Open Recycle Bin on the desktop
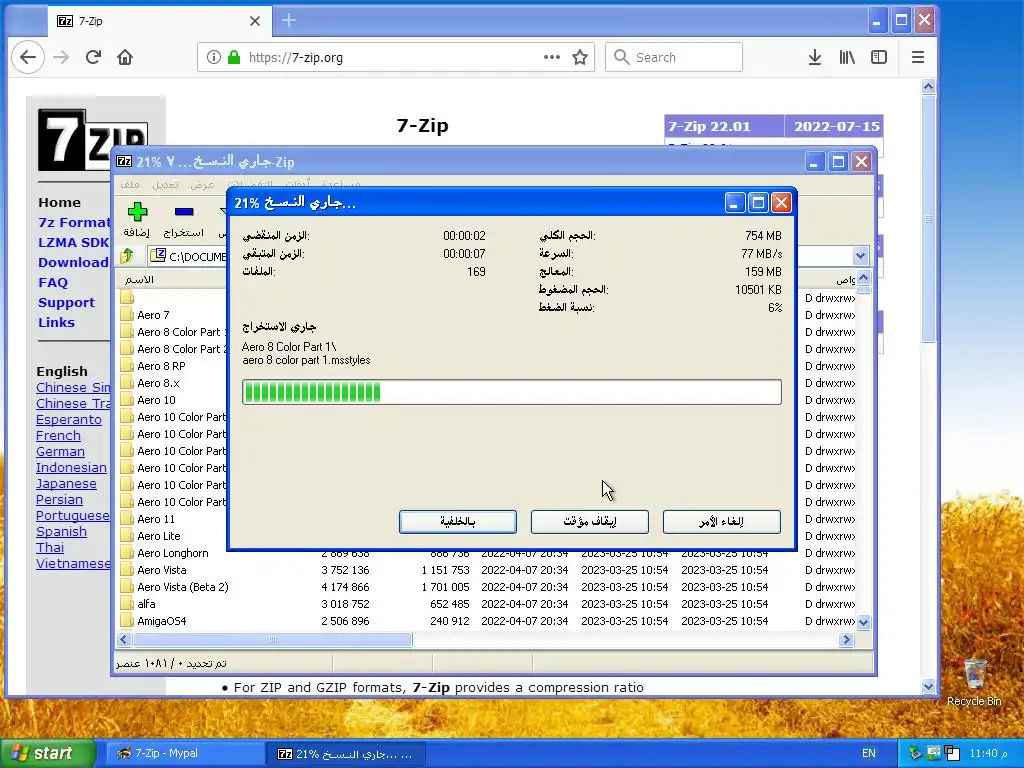The image size is (1024, 768). tap(974, 682)
